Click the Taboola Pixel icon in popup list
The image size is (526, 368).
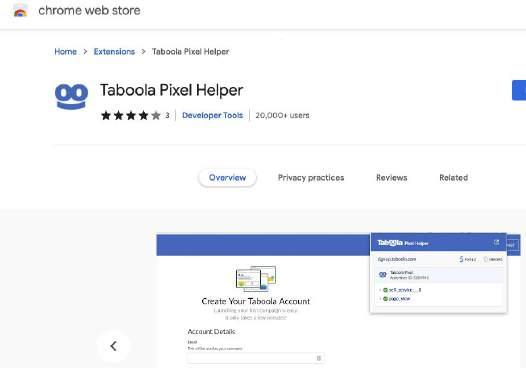coord(382,275)
